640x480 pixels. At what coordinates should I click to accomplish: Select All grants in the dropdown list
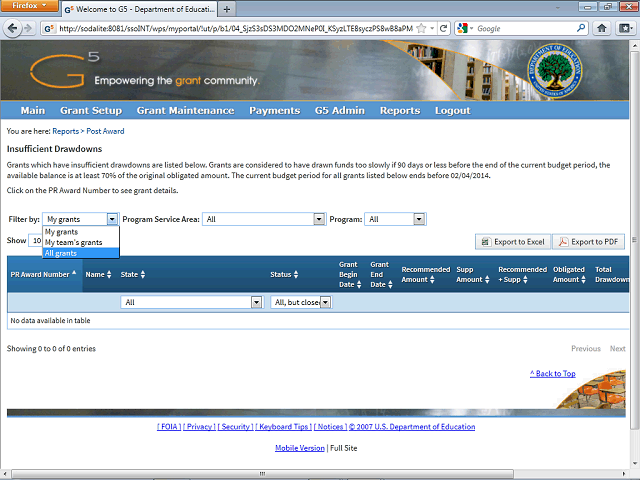click(80, 253)
